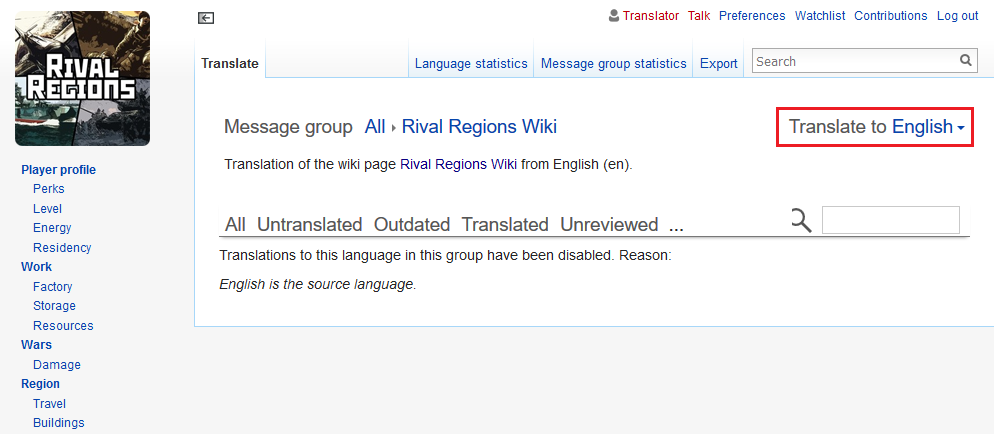Switch to the Translate tab

229,64
